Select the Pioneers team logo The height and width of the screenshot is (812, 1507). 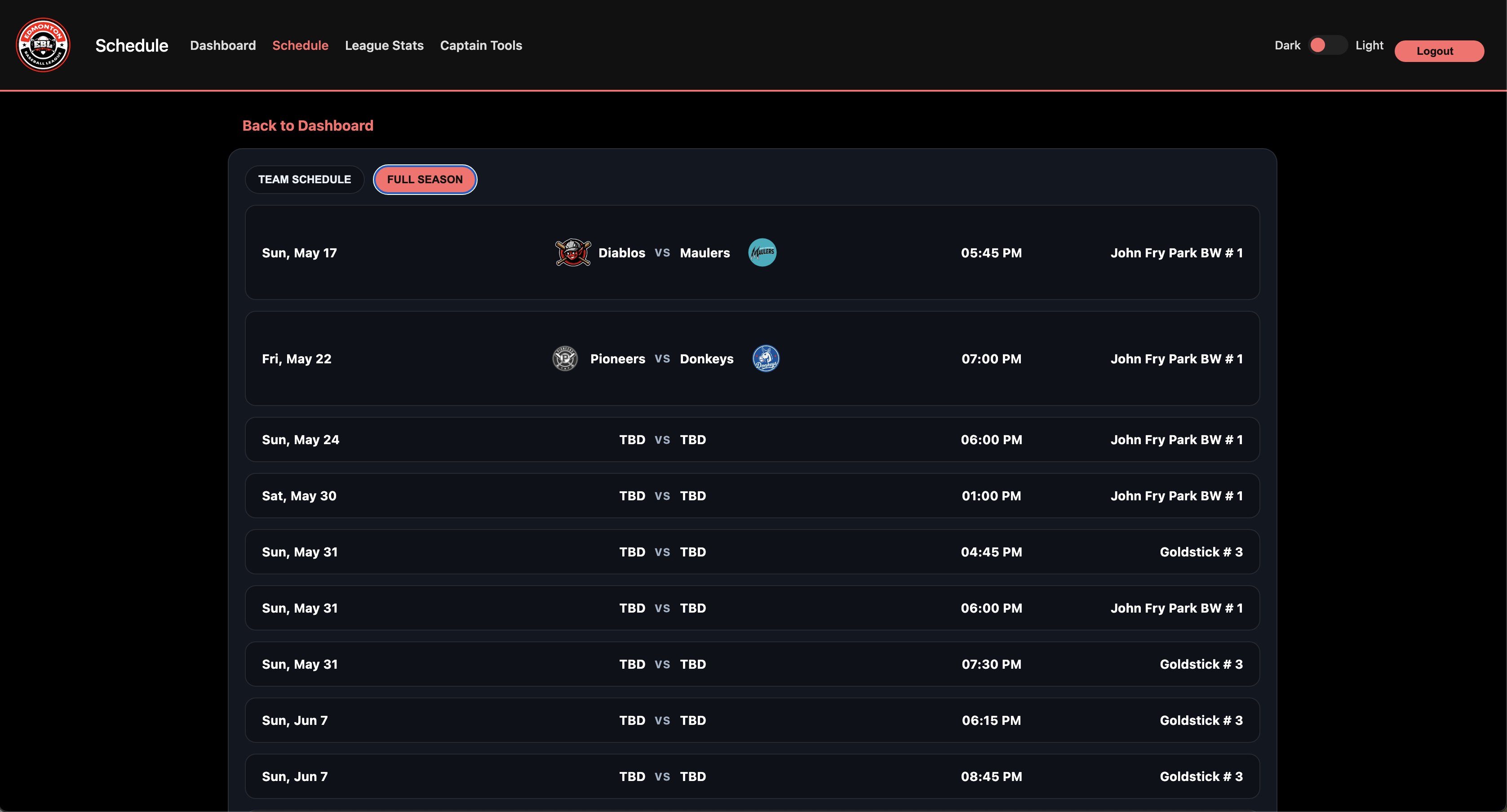(564, 358)
